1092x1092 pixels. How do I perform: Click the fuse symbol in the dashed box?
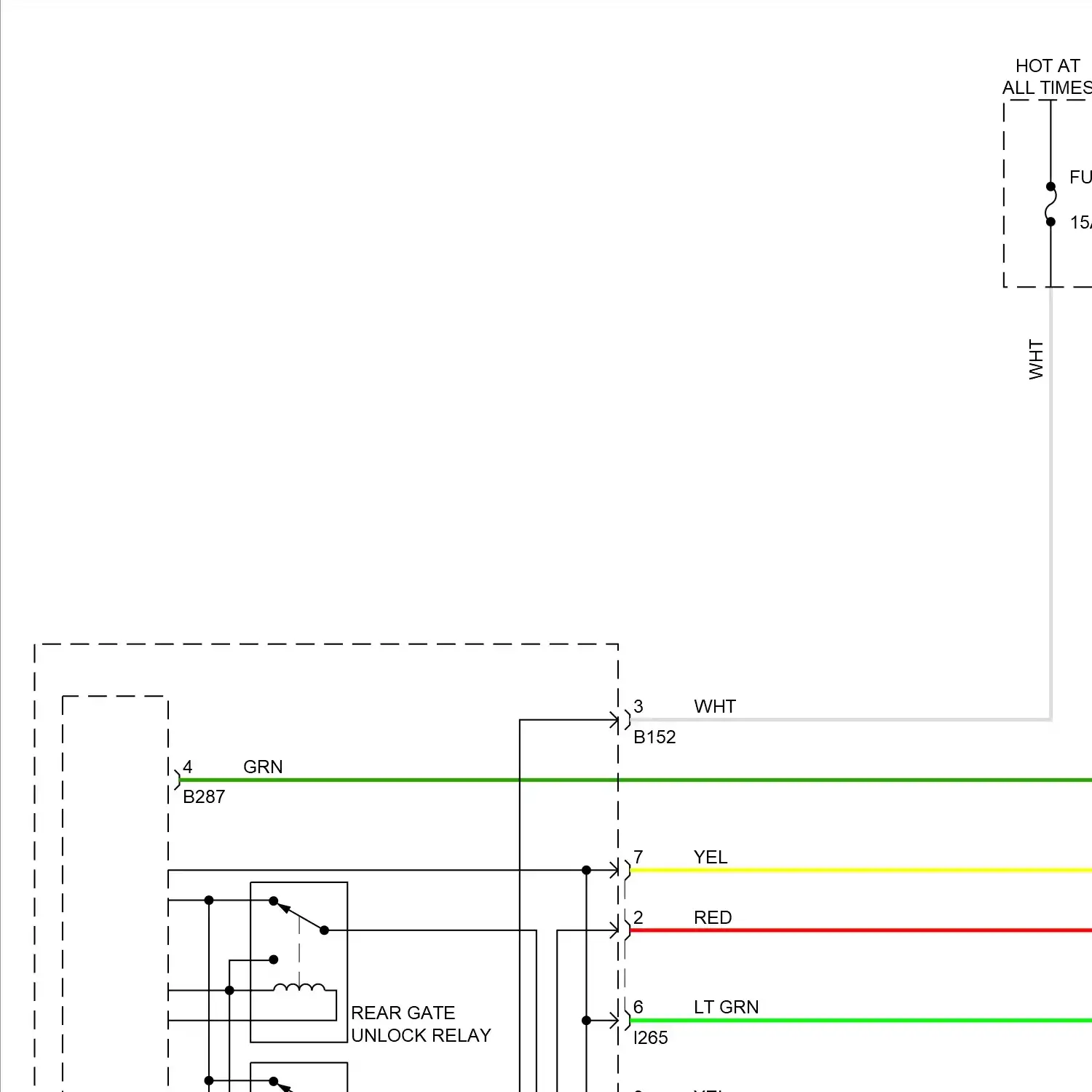click(x=1051, y=204)
